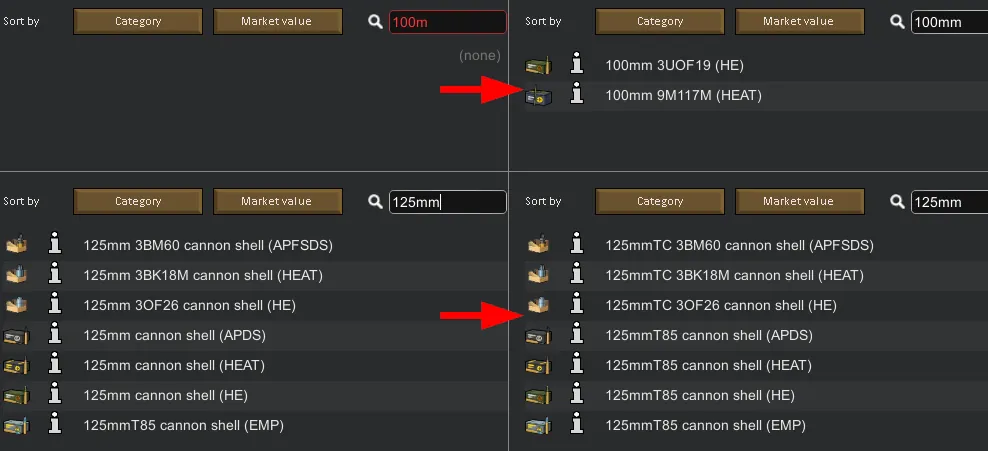Click the 125mm cannon shell (APDS) item icon
The image size is (988, 451).
(x=16, y=336)
